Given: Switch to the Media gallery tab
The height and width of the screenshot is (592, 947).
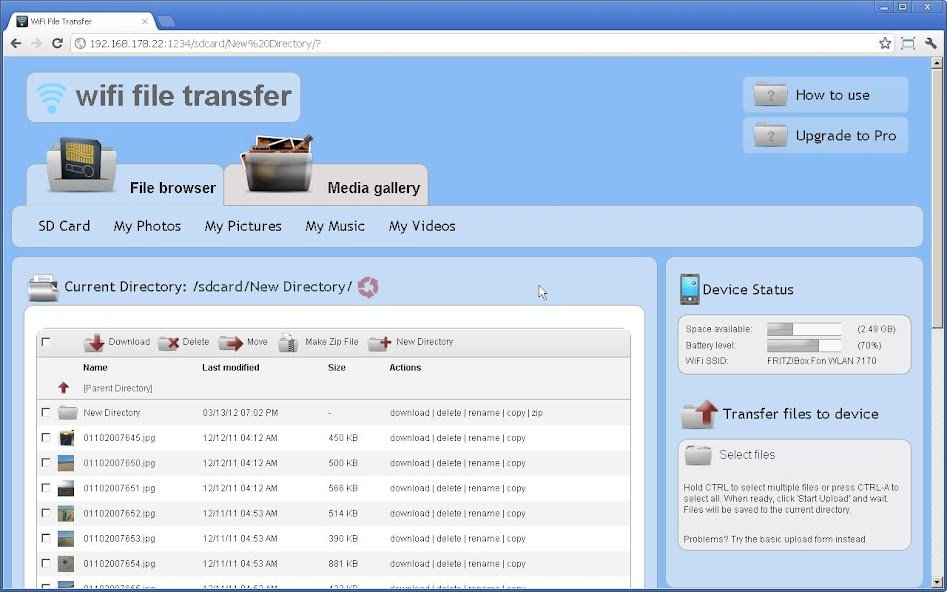Looking at the screenshot, I should [x=326, y=185].
